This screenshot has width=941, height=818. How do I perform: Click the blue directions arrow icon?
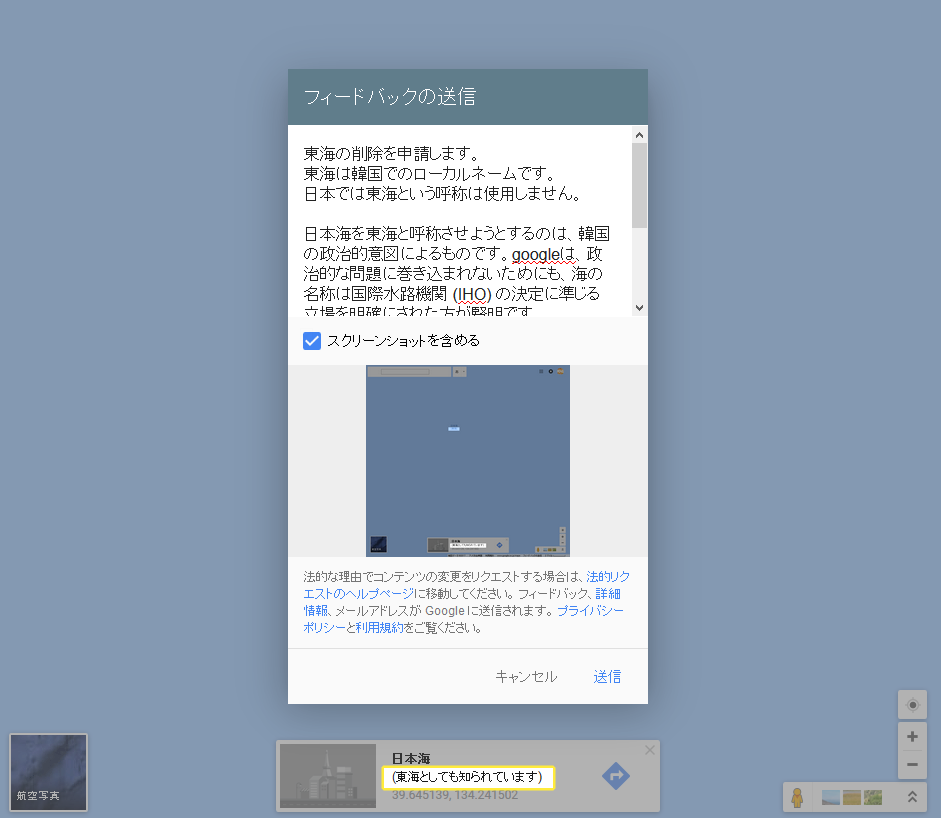point(616,776)
